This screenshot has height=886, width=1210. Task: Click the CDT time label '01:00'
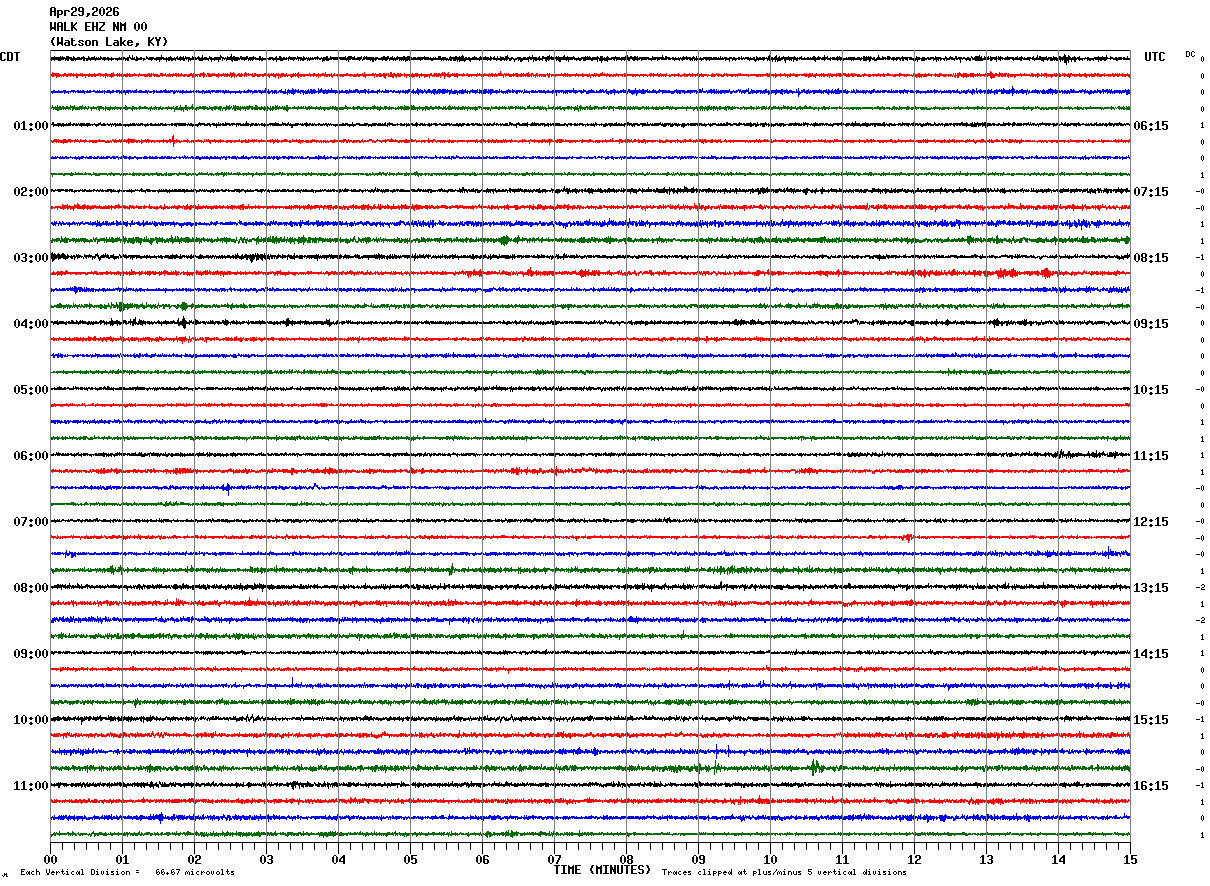coord(31,126)
